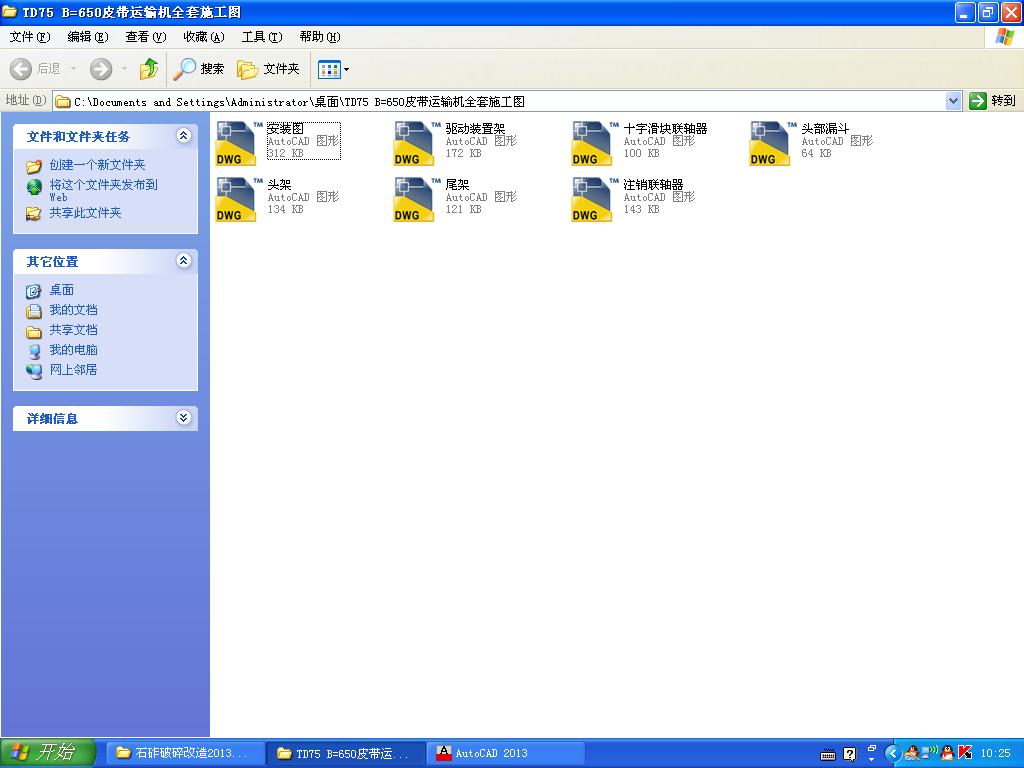Open the view mode dropdown
This screenshot has height=768, width=1024.
334,69
